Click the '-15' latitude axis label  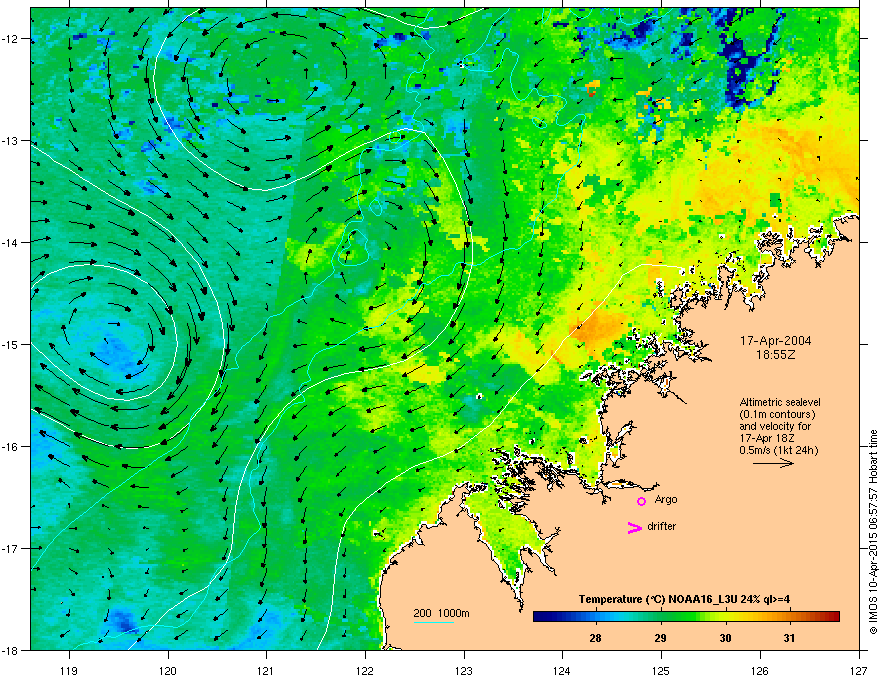click(x=11, y=344)
